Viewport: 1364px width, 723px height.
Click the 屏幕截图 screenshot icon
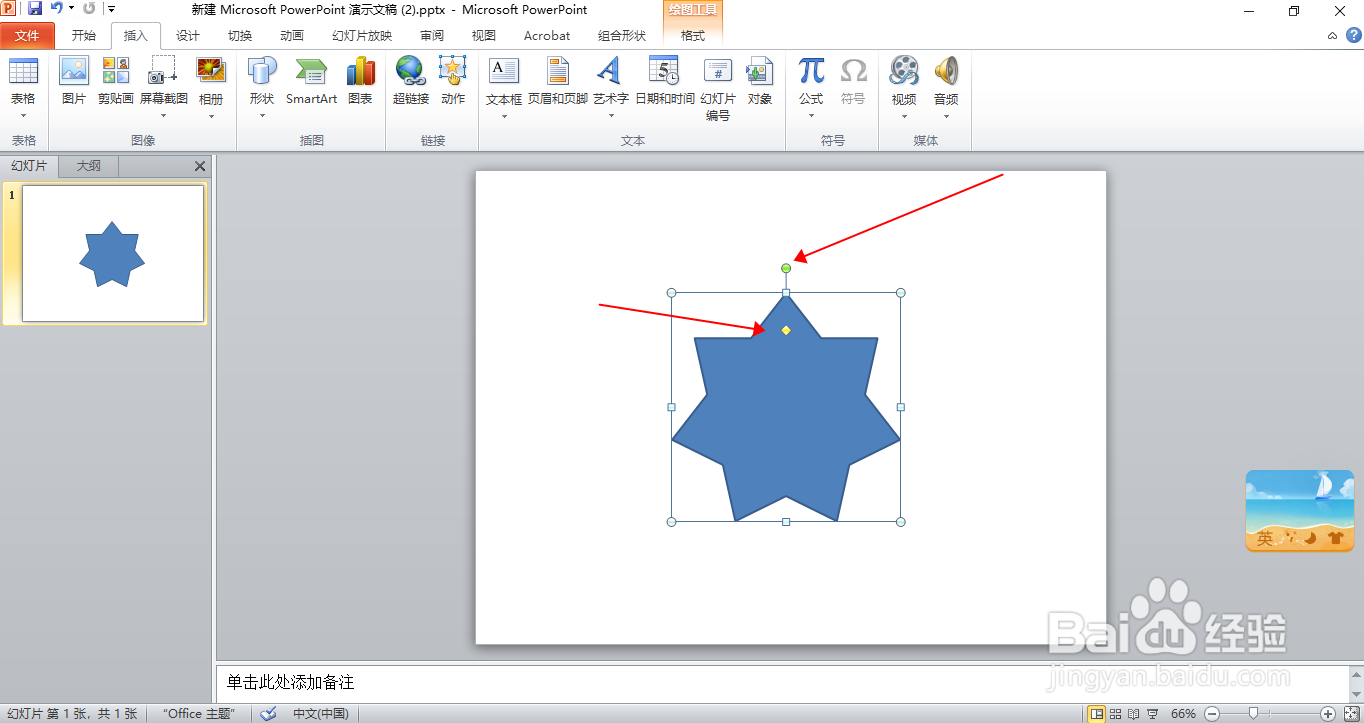click(163, 72)
